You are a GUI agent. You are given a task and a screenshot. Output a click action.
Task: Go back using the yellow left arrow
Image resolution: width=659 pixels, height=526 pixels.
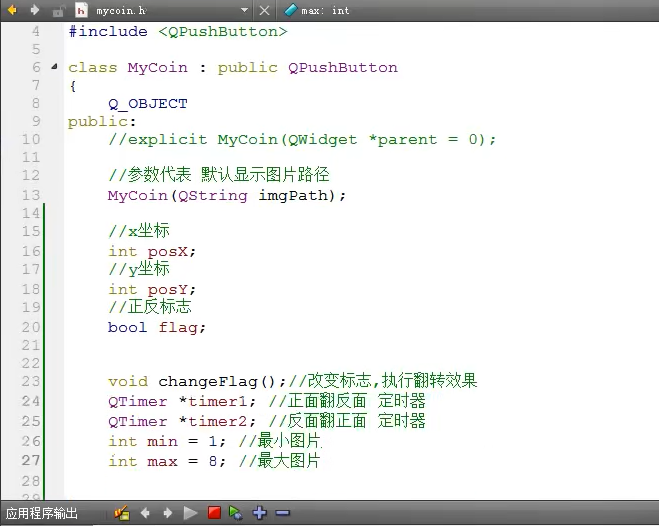(x=12, y=10)
